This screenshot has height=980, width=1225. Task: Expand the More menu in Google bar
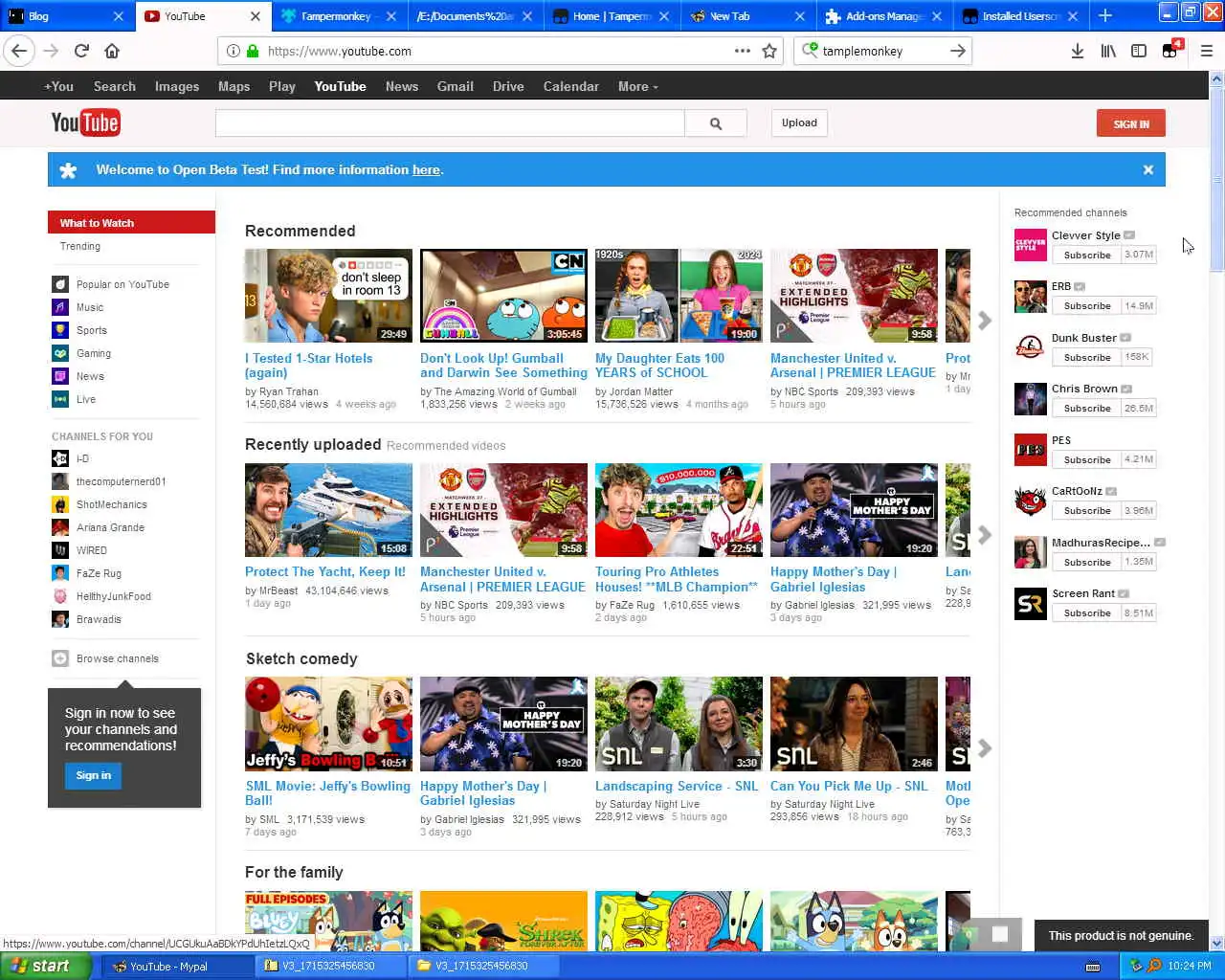tap(638, 86)
